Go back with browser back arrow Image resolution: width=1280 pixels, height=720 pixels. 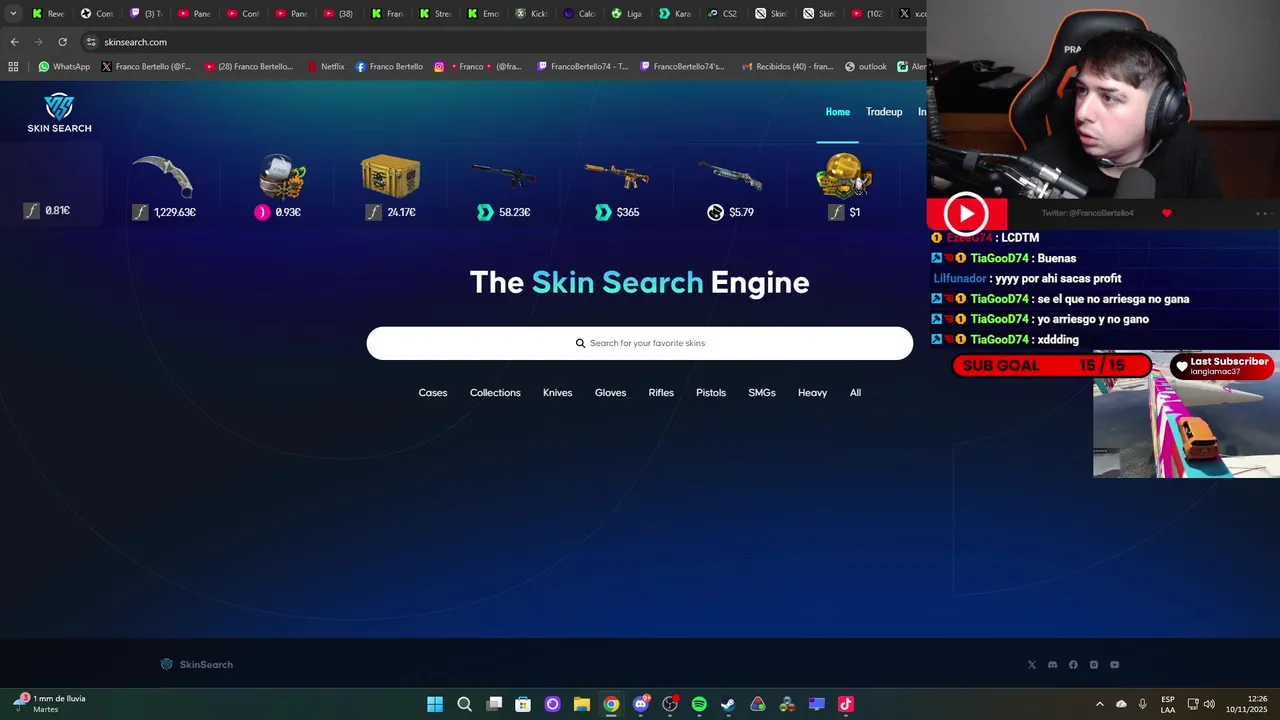point(14,42)
